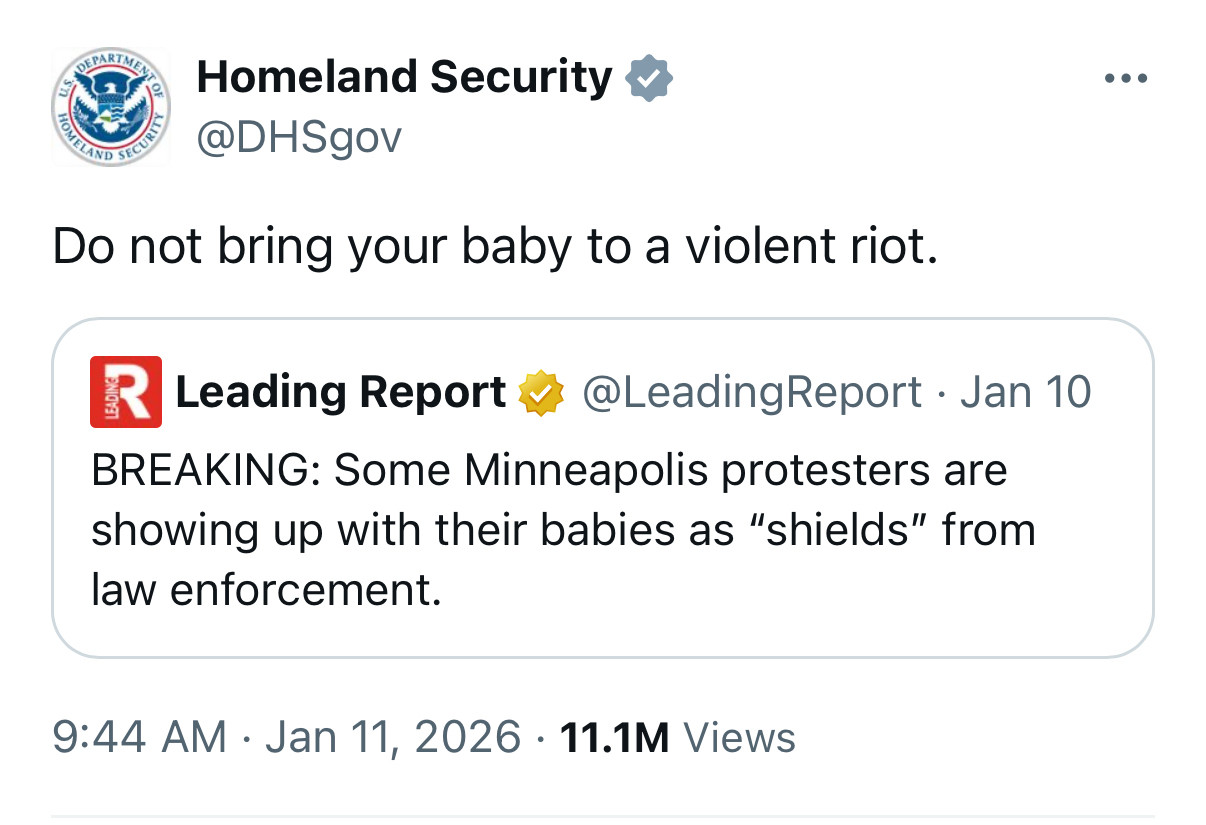
Task: Open the quoted post at "law enforcement."
Action: (x=266, y=590)
